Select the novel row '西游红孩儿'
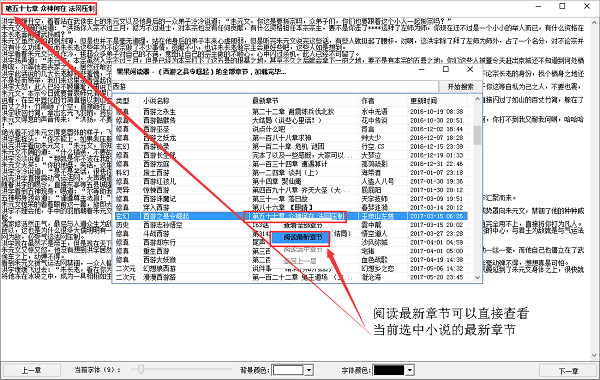Viewport: 600px width, 380px height. pos(291,181)
